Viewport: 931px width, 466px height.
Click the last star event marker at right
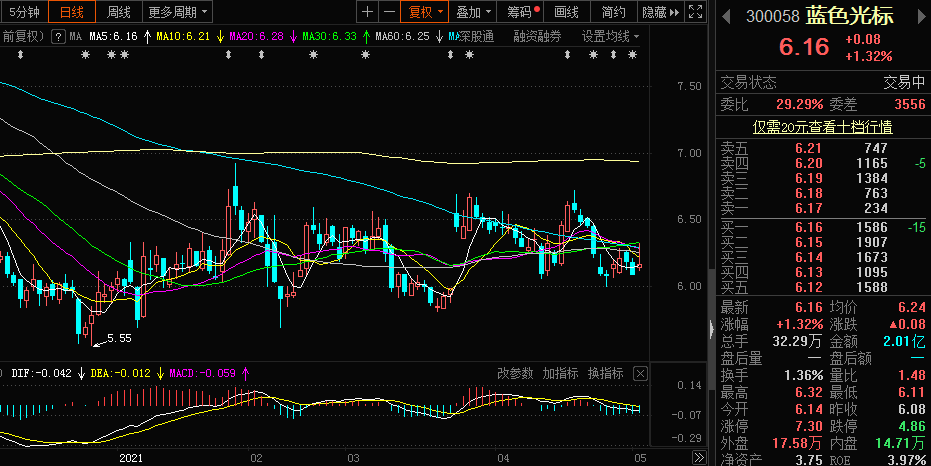632,55
